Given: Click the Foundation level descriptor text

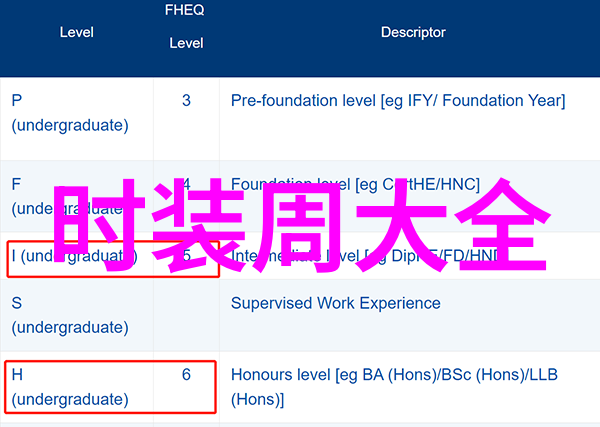Looking at the screenshot, I should point(355,184).
